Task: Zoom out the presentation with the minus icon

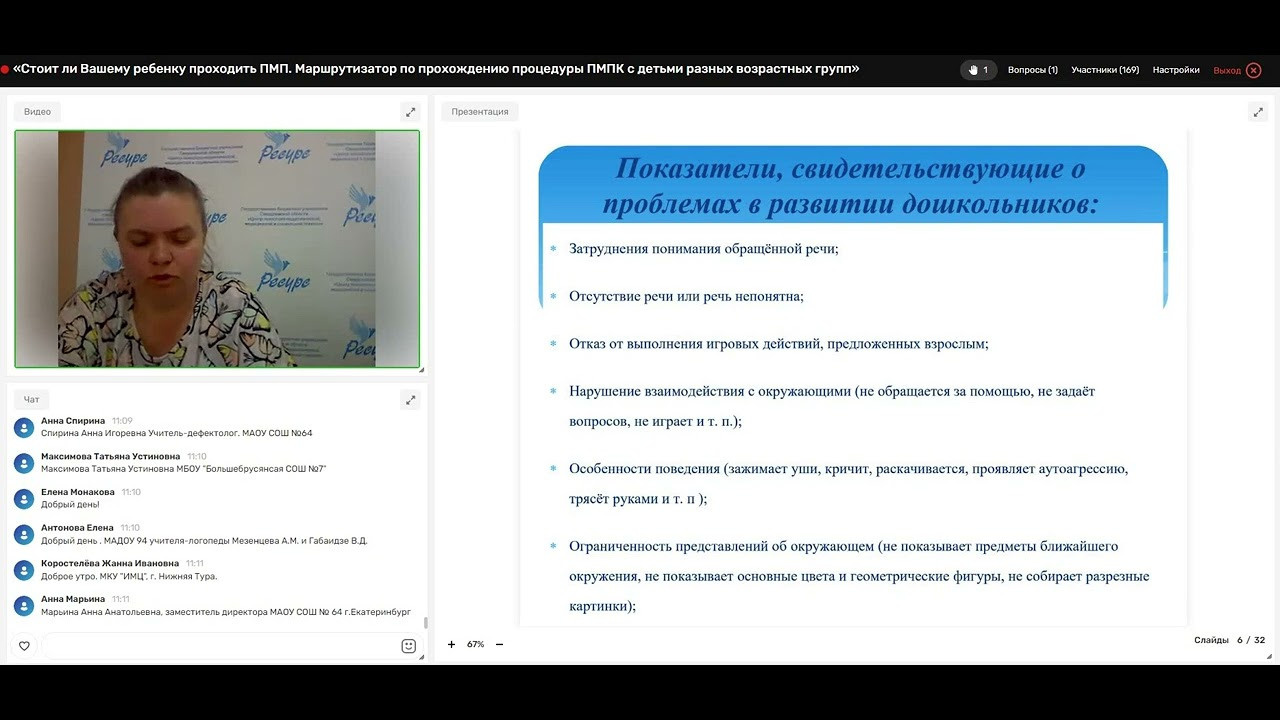Action: pyautogui.click(x=500, y=644)
